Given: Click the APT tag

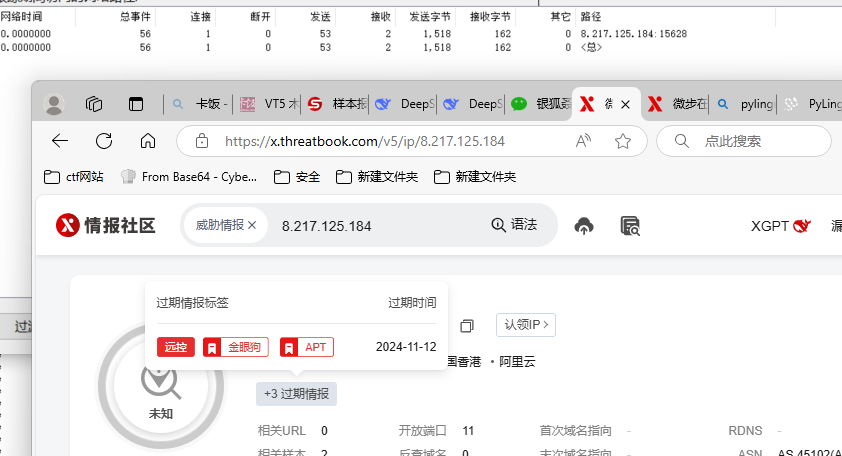Looking at the screenshot, I should click(x=307, y=347).
